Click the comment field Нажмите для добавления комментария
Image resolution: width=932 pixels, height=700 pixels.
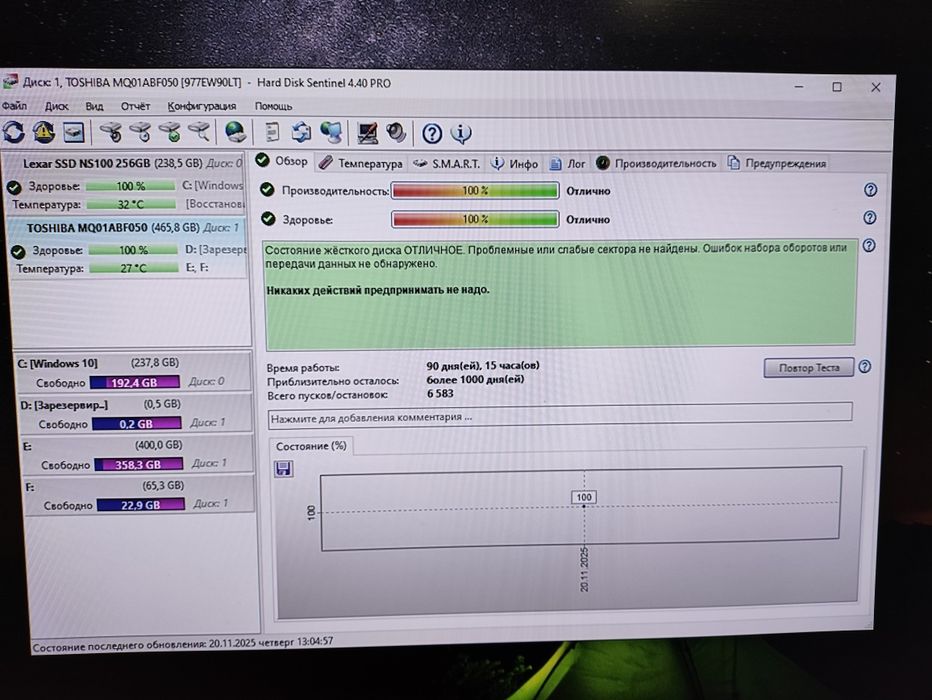click(560, 415)
